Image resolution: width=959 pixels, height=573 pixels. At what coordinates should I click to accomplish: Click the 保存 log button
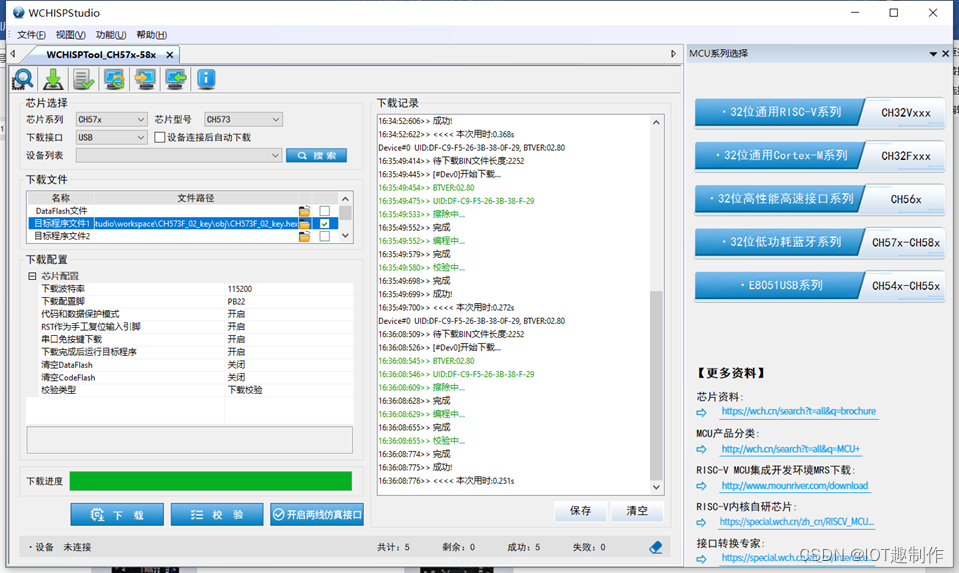tap(580, 511)
